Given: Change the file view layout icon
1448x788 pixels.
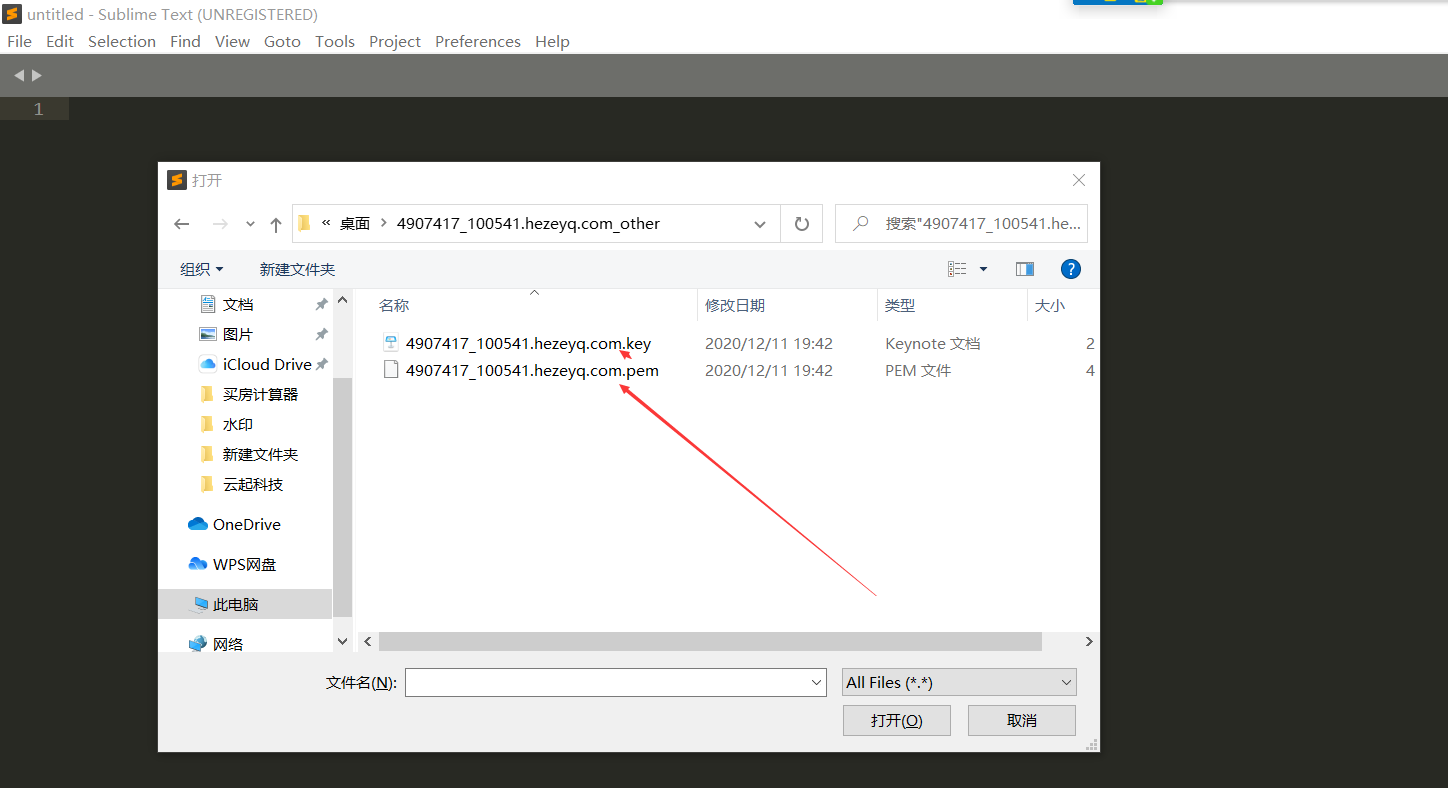Looking at the screenshot, I should 958,269.
